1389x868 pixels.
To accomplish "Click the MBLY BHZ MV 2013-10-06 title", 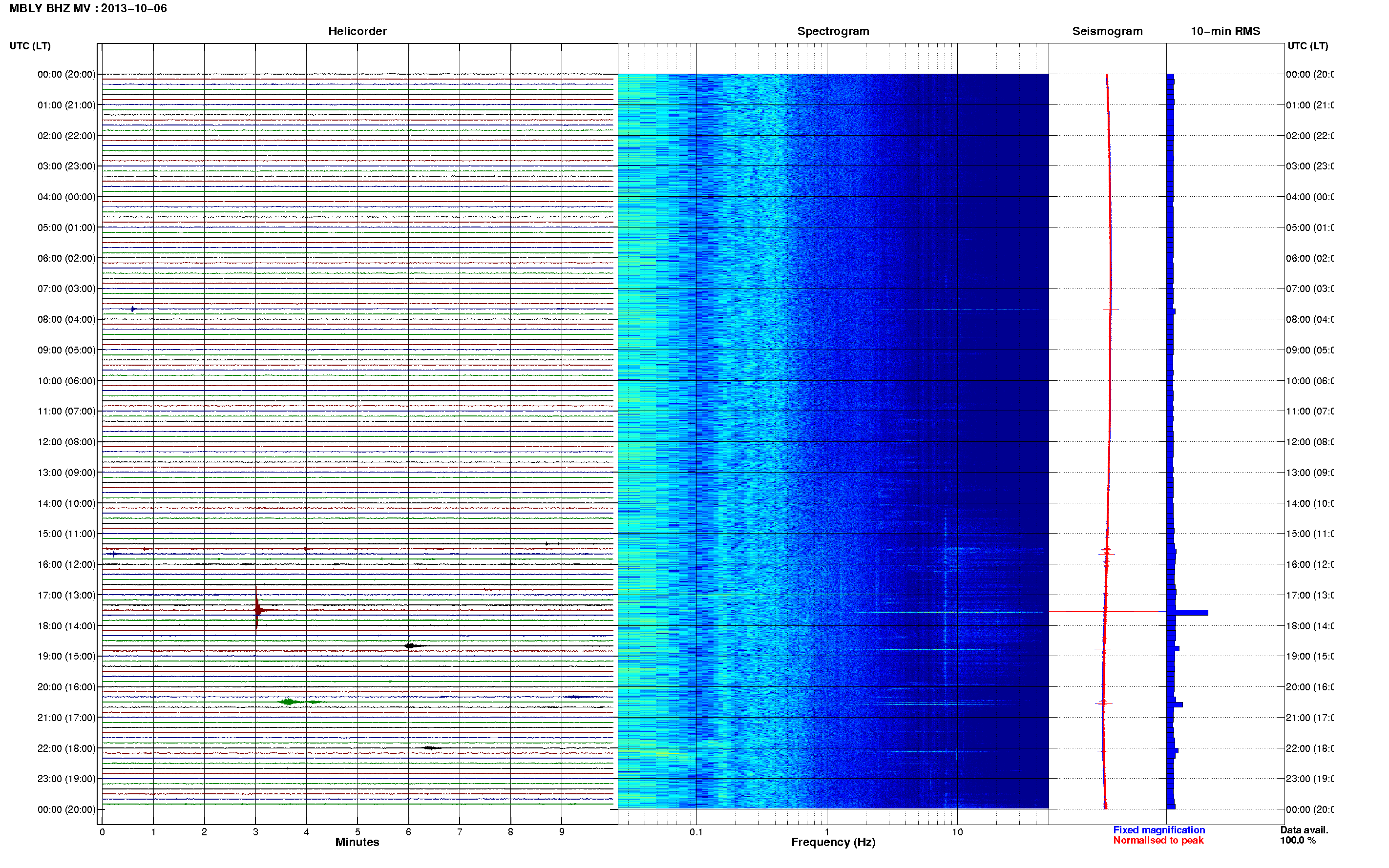I will click(88, 8).
